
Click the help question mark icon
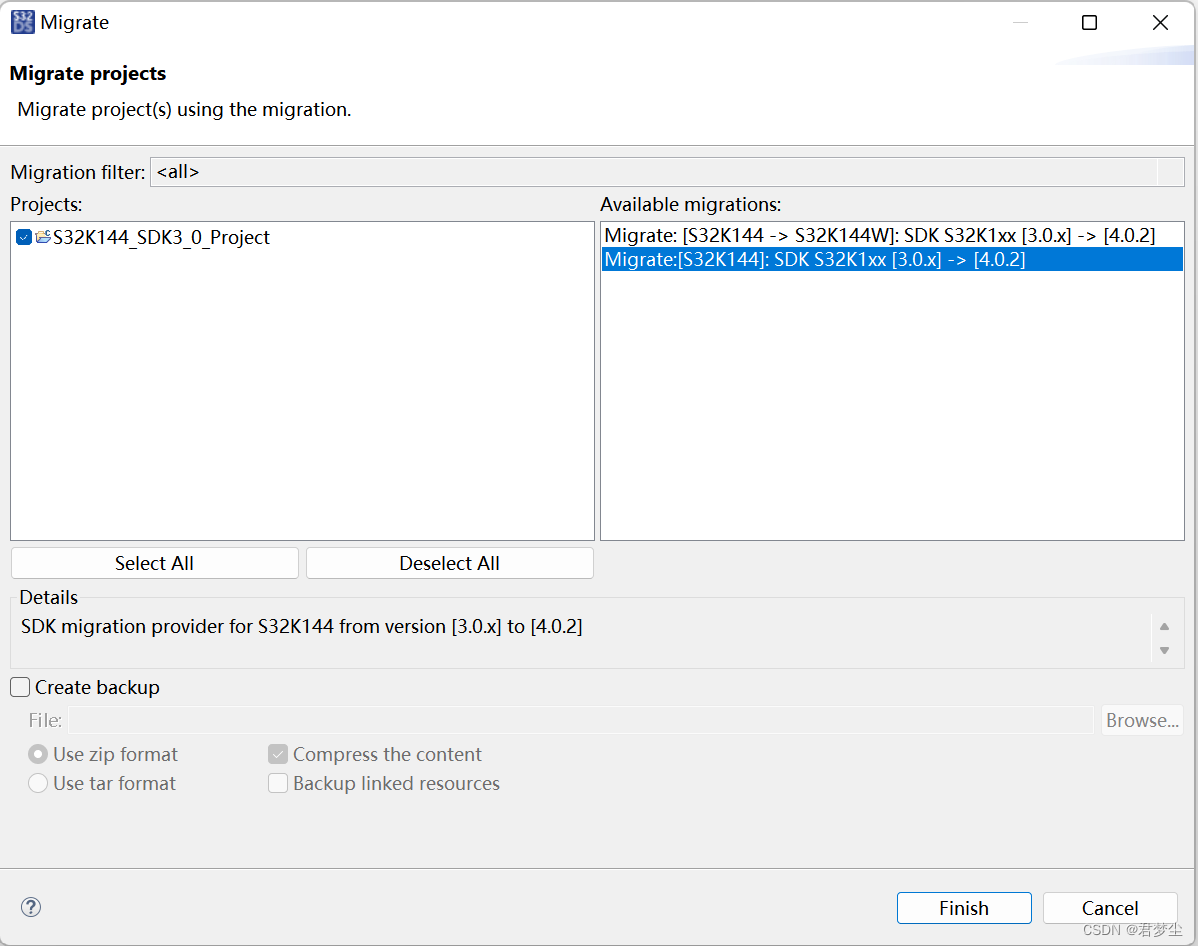point(30,907)
